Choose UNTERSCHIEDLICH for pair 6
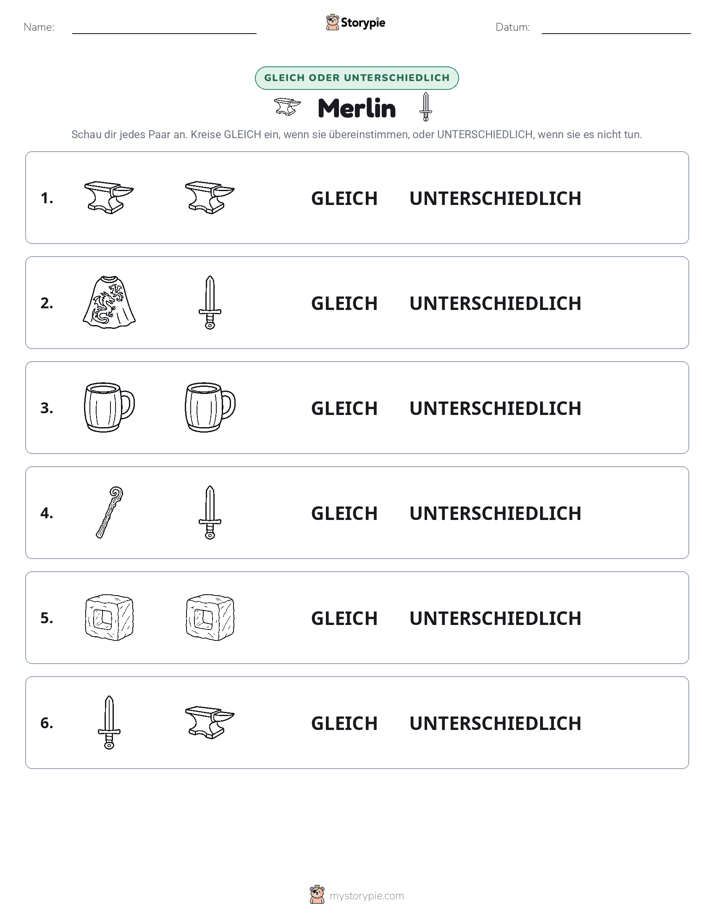This screenshot has height=924, width=714. click(x=495, y=723)
